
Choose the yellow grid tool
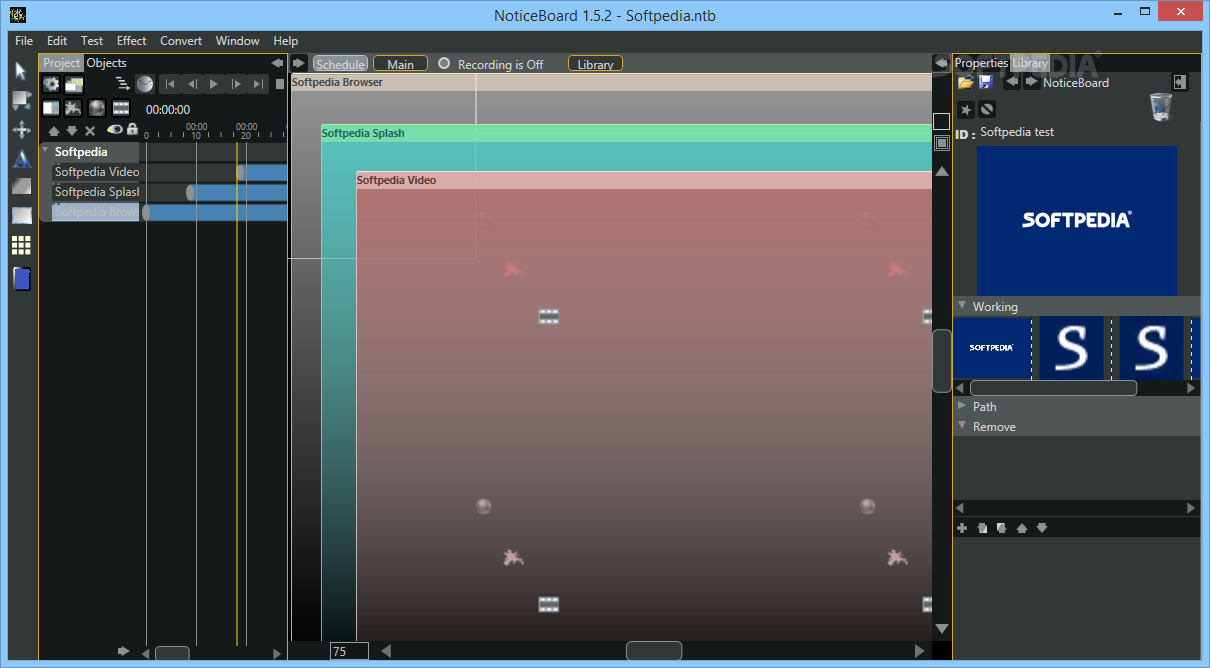point(21,245)
